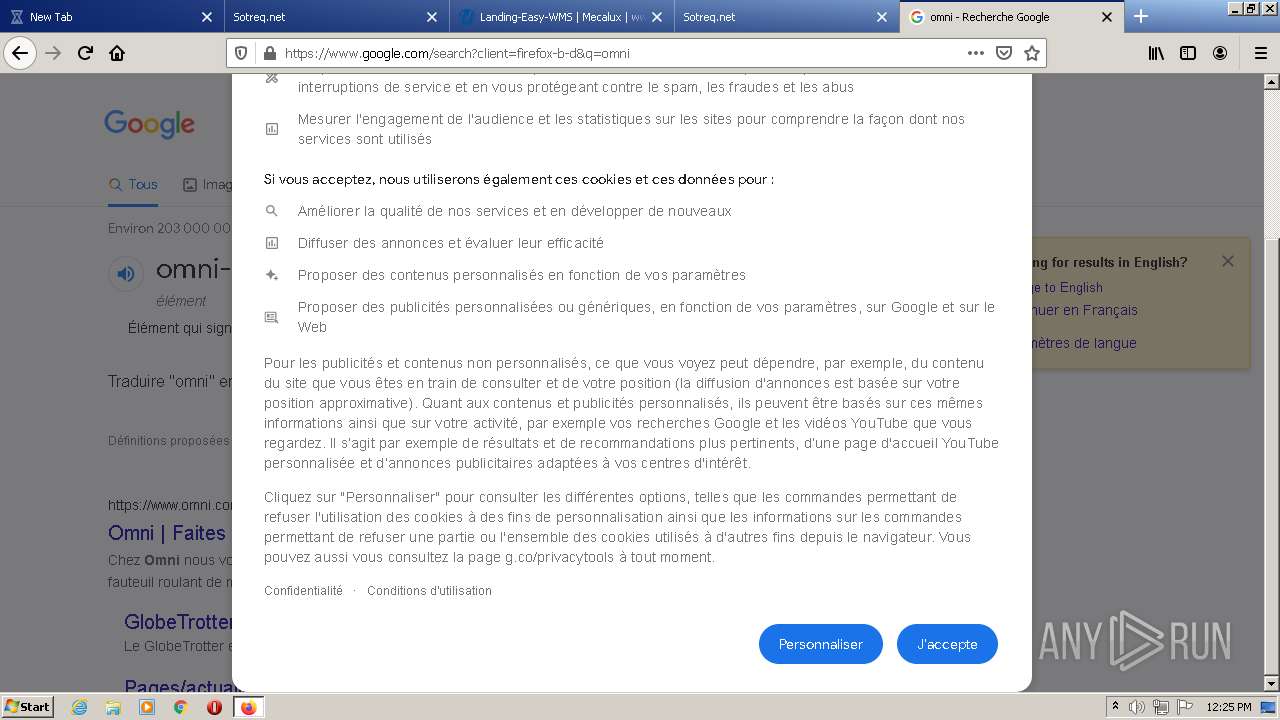This screenshot has height=720, width=1280.
Task: Open the Library icon in toolbar
Action: (1156, 53)
